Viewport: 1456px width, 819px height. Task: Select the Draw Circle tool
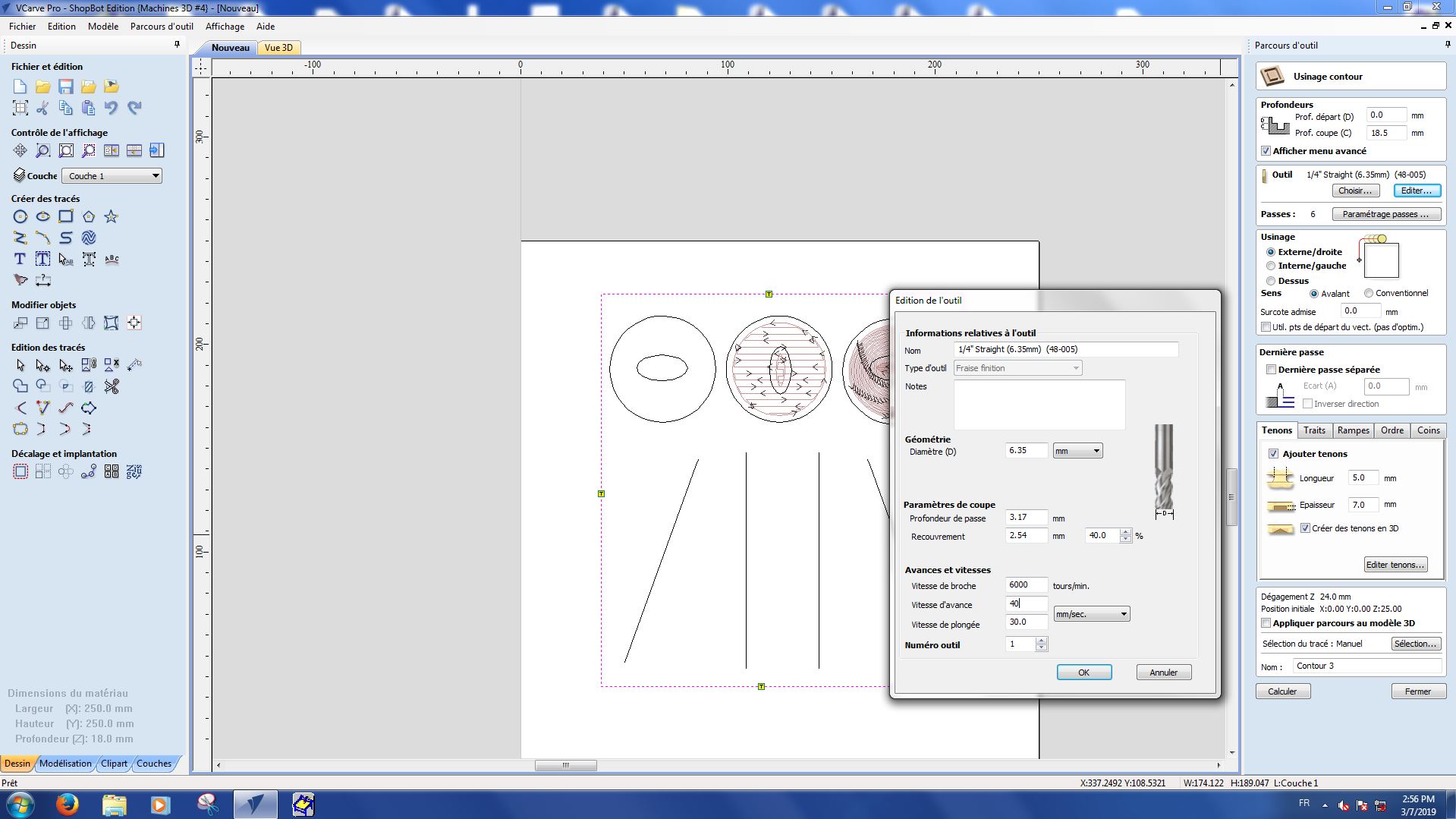[x=20, y=217]
